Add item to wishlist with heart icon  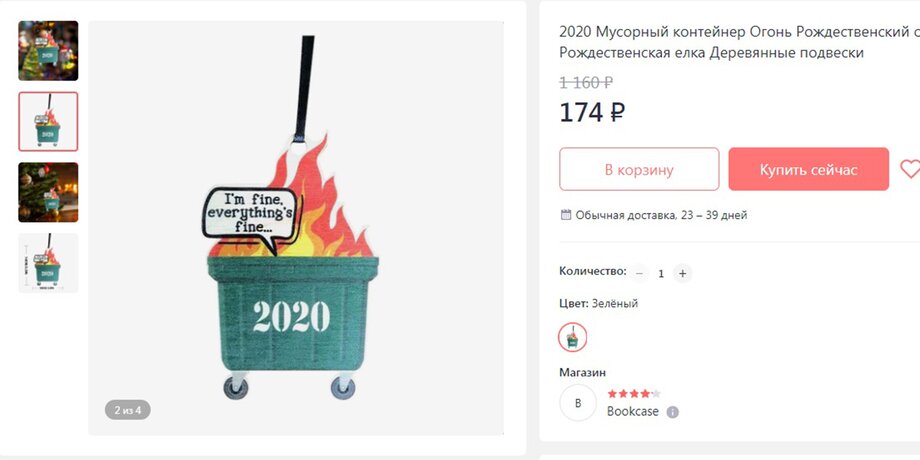[909, 169]
